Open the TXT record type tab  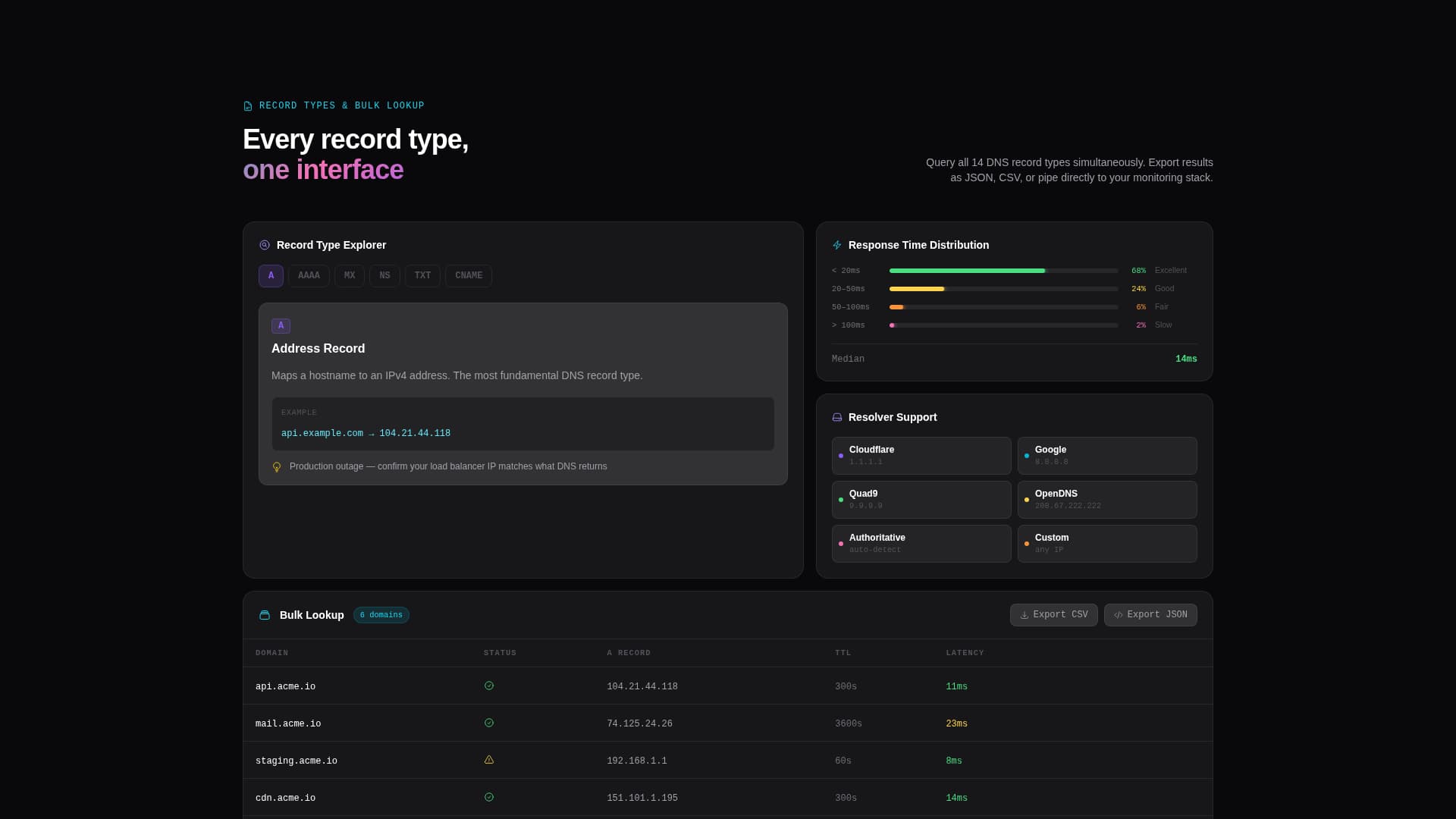pos(422,276)
